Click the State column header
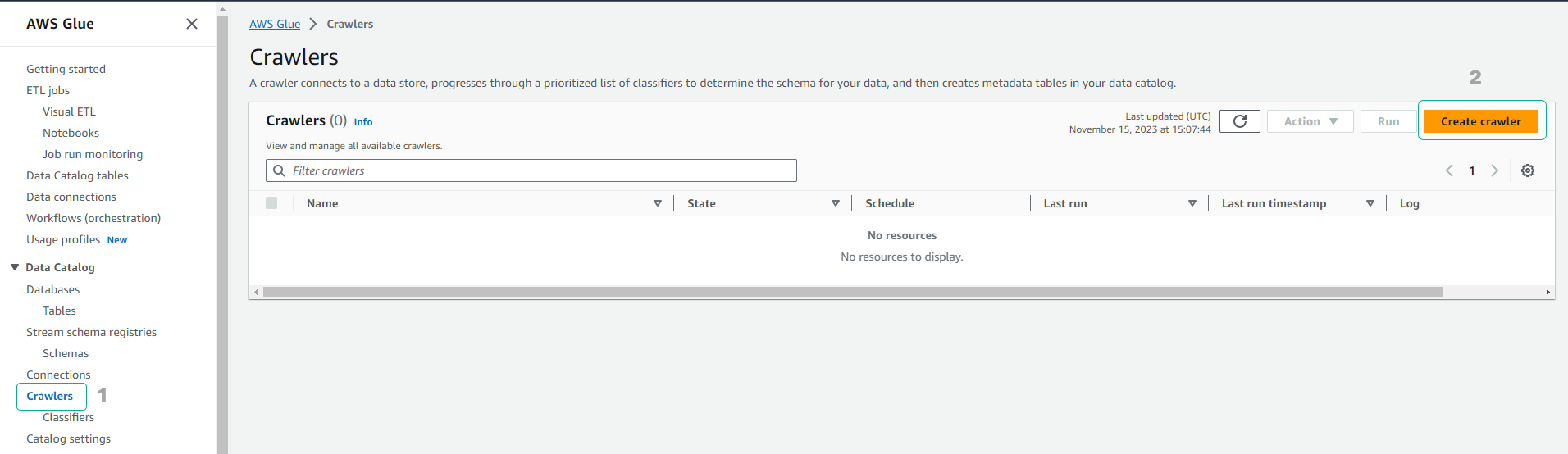The image size is (1568, 454). pos(701,203)
